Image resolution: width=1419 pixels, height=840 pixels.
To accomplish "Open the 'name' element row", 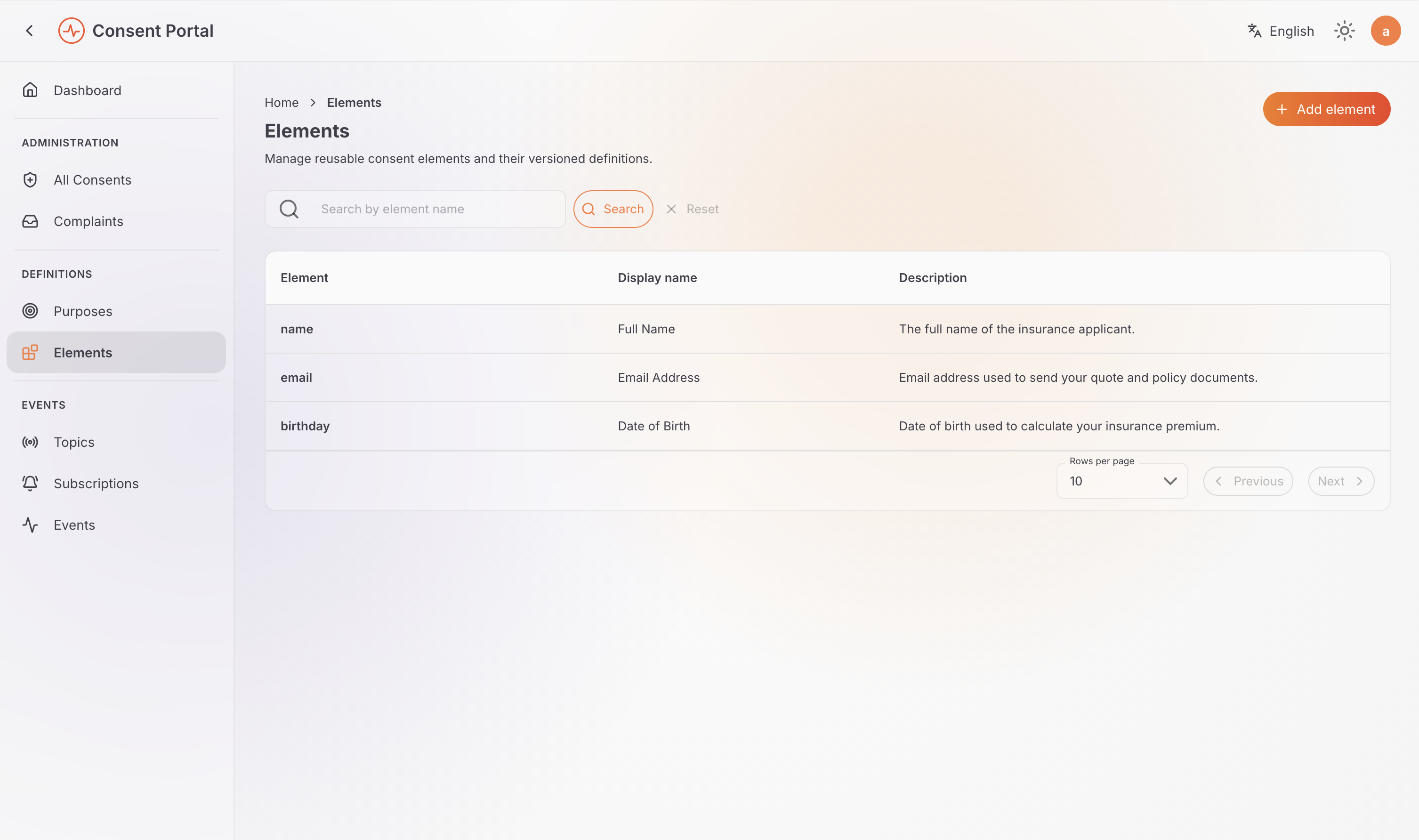I will click(827, 329).
